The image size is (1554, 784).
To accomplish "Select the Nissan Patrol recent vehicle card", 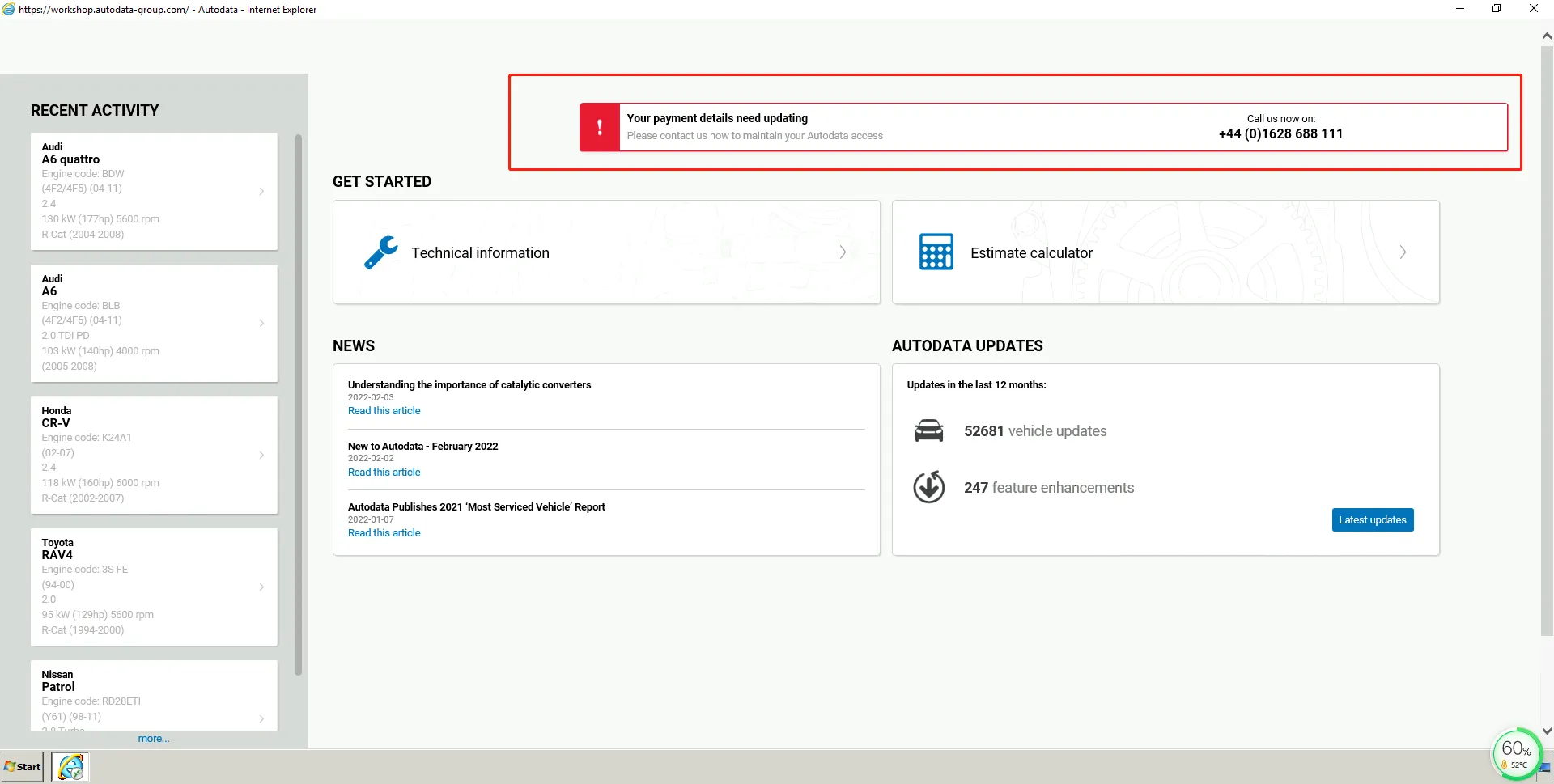I will click(x=154, y=694).
